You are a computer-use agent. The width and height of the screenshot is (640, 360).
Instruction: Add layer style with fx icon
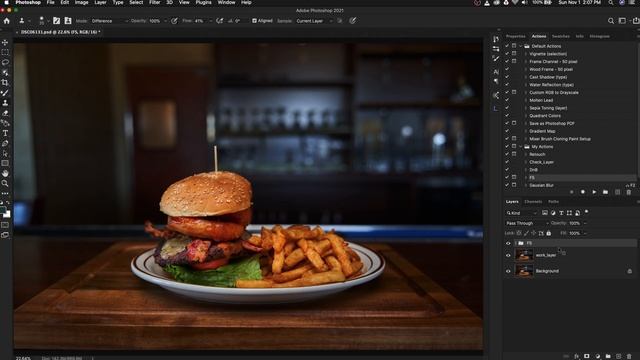pos(576,356)
